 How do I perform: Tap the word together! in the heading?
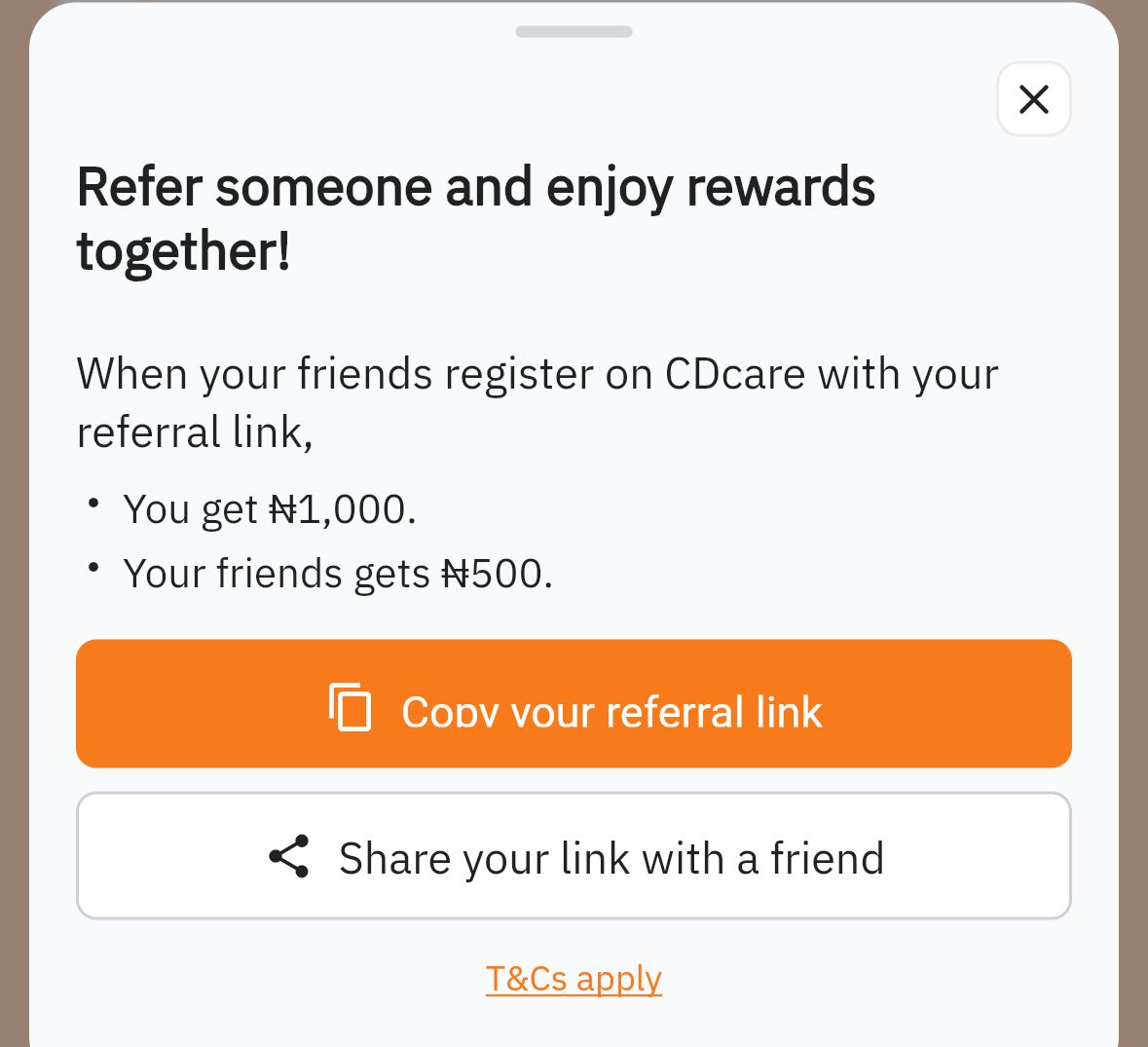[x=183, y=251]
